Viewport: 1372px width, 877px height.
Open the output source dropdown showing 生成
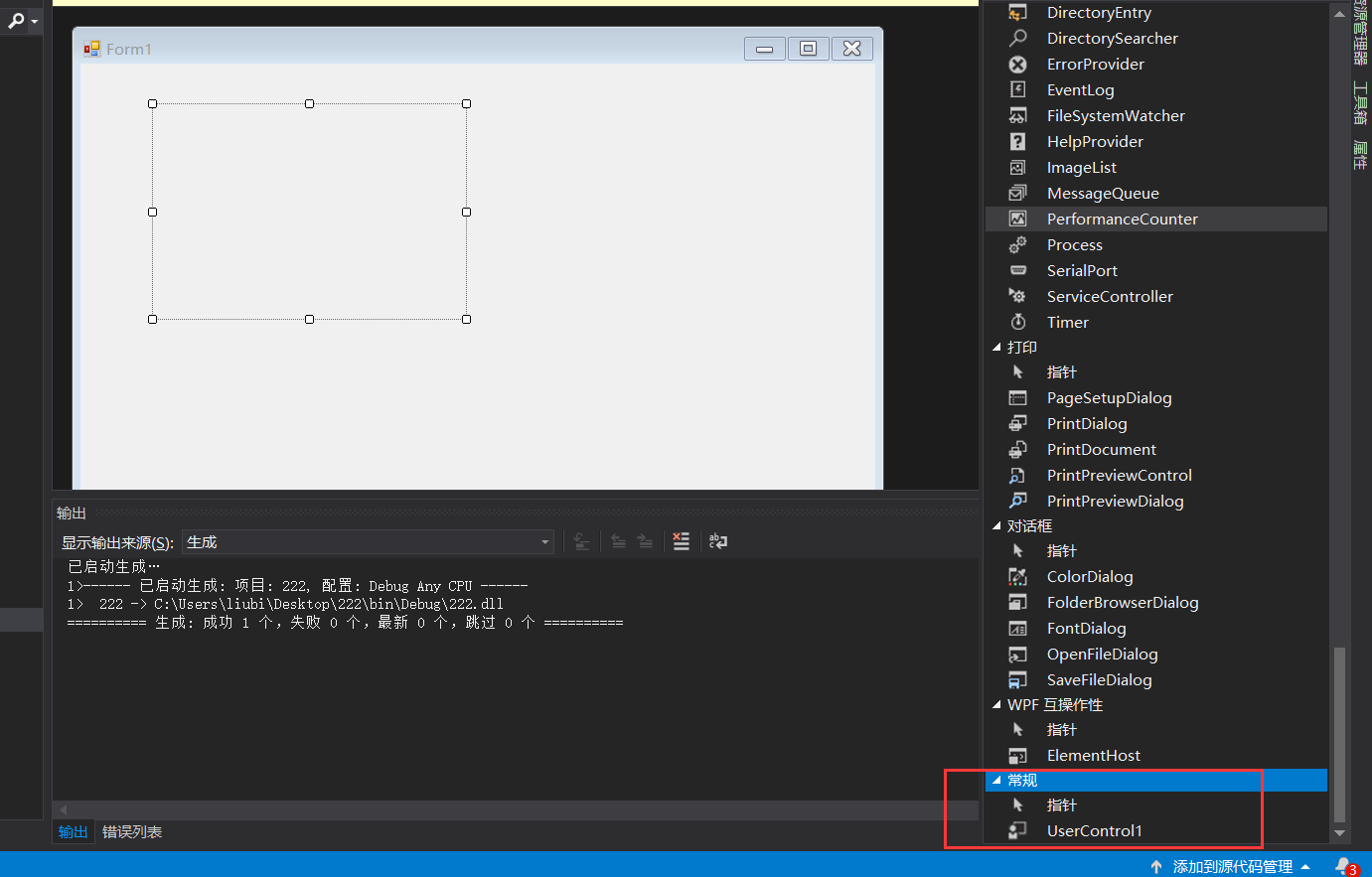368,542
